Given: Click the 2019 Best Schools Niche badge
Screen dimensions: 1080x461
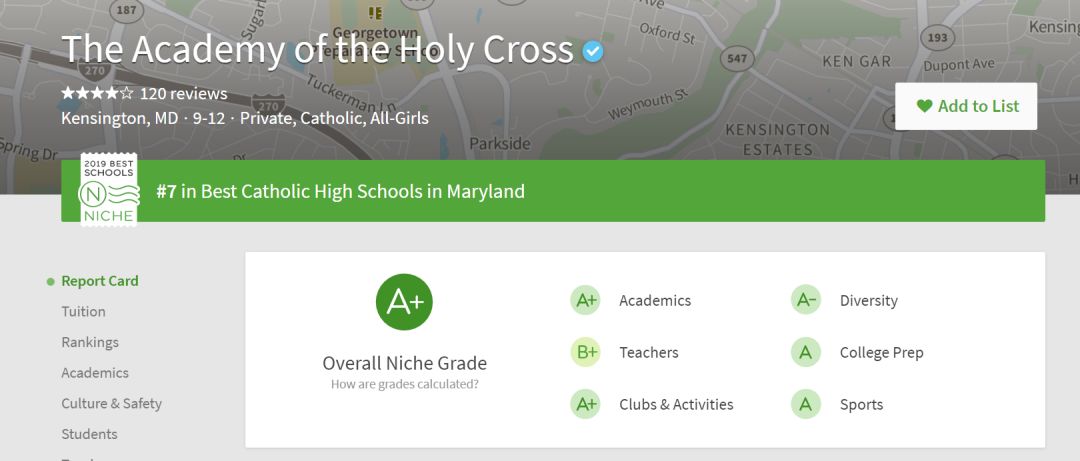Looking at the screenshot, I should (109, 189).
